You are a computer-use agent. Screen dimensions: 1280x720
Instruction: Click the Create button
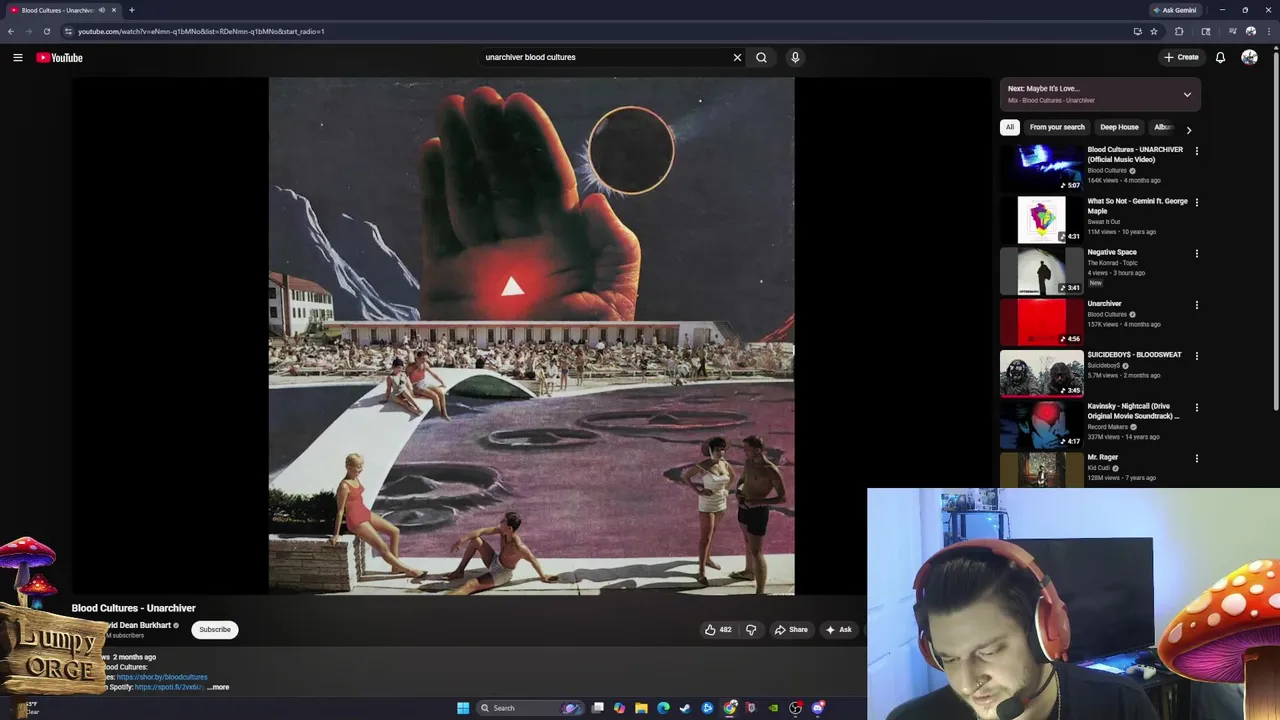point(1181,57)
